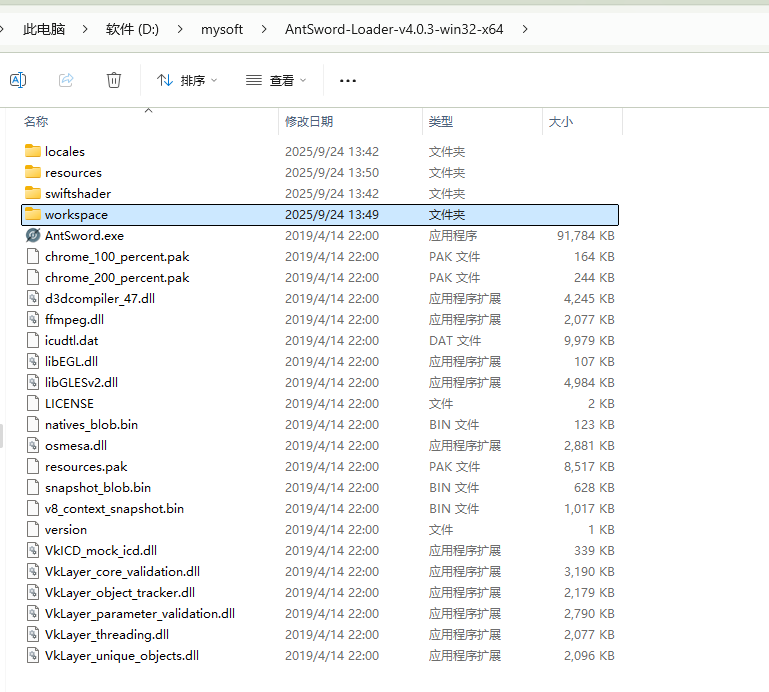Click the Share icon in the toolbar
The height and width of the screenshot is (692, 769).
click(x=66, y=80)
